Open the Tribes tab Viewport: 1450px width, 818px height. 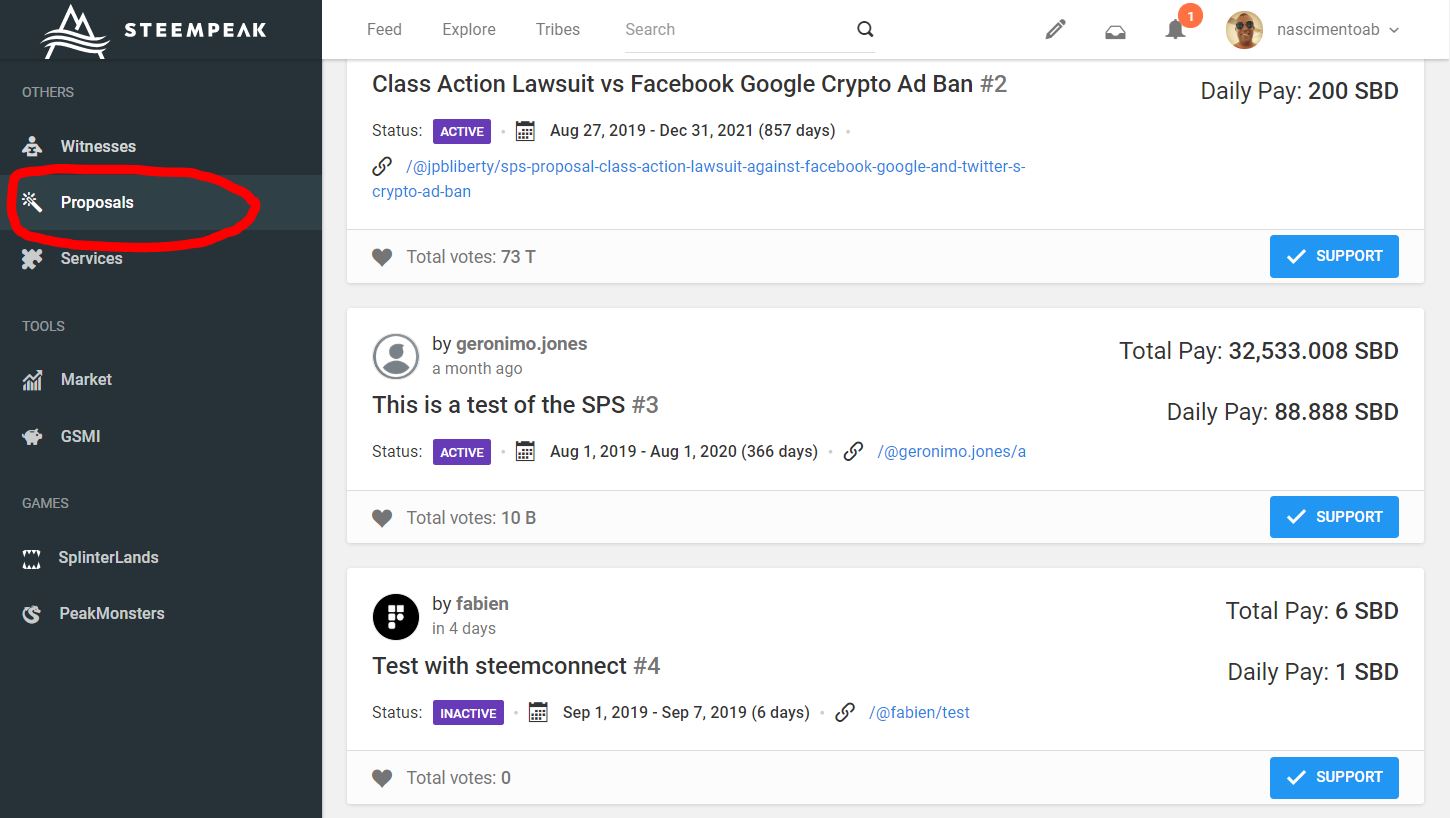(558, 29)
